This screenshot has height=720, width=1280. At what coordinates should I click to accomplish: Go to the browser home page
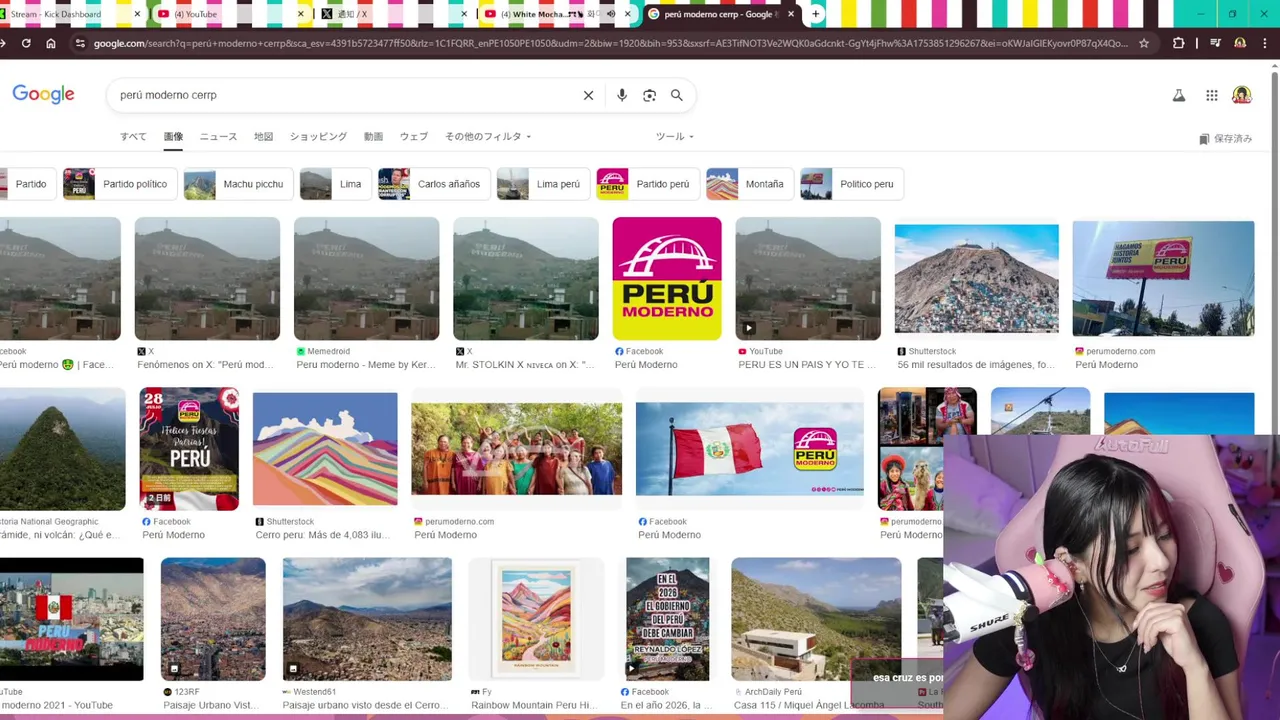pyautogui.click(x=51, y=43)
